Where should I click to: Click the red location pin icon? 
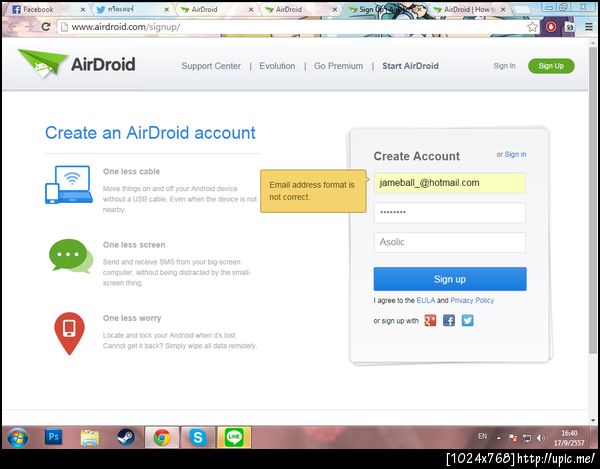[69, 333]
